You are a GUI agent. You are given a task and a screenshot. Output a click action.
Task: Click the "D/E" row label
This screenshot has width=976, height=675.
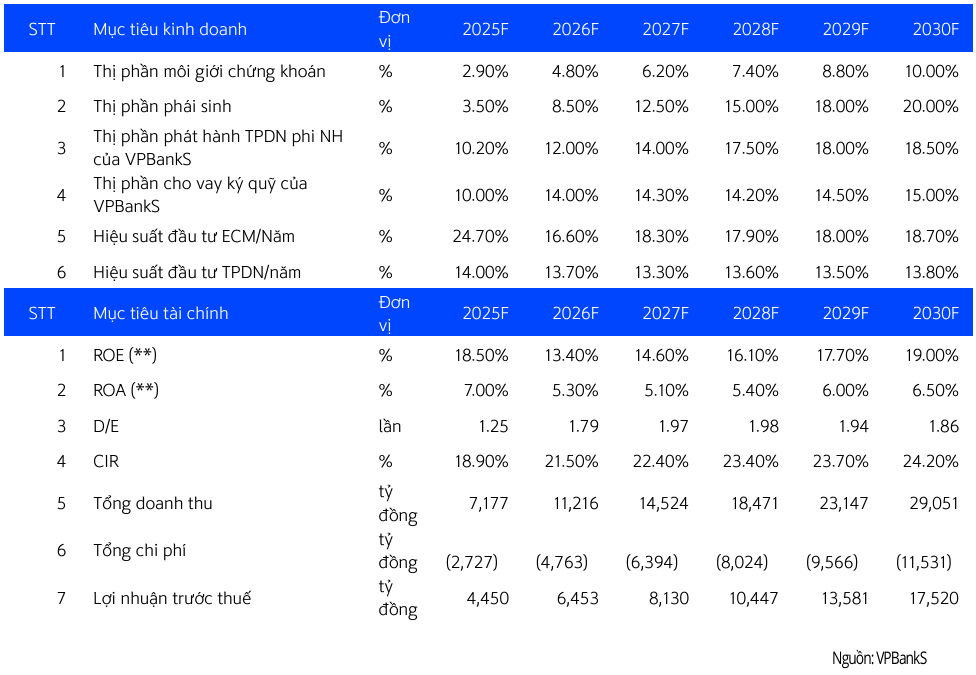[106, 426]
